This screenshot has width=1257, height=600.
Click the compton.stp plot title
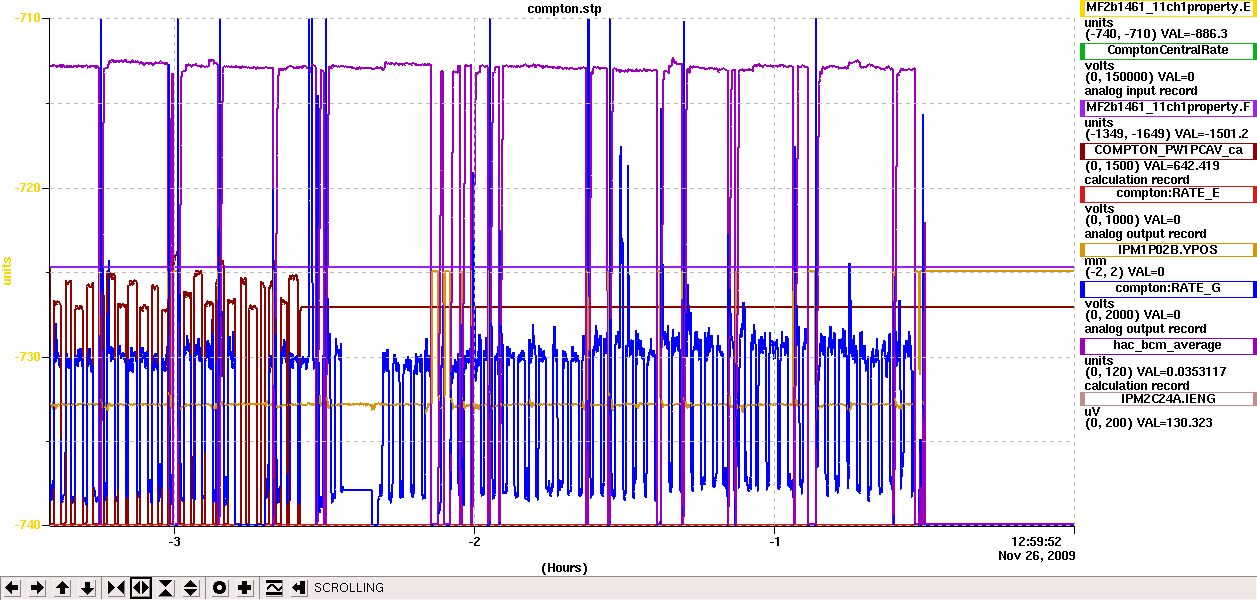click(565, 8)
